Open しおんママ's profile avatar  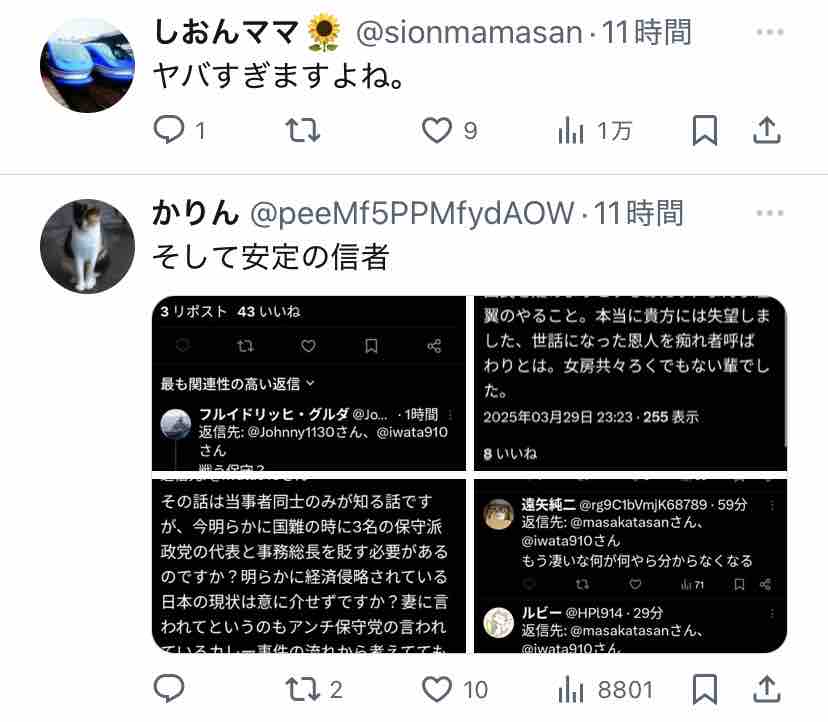pyautogui.click(x=87, y=65)
